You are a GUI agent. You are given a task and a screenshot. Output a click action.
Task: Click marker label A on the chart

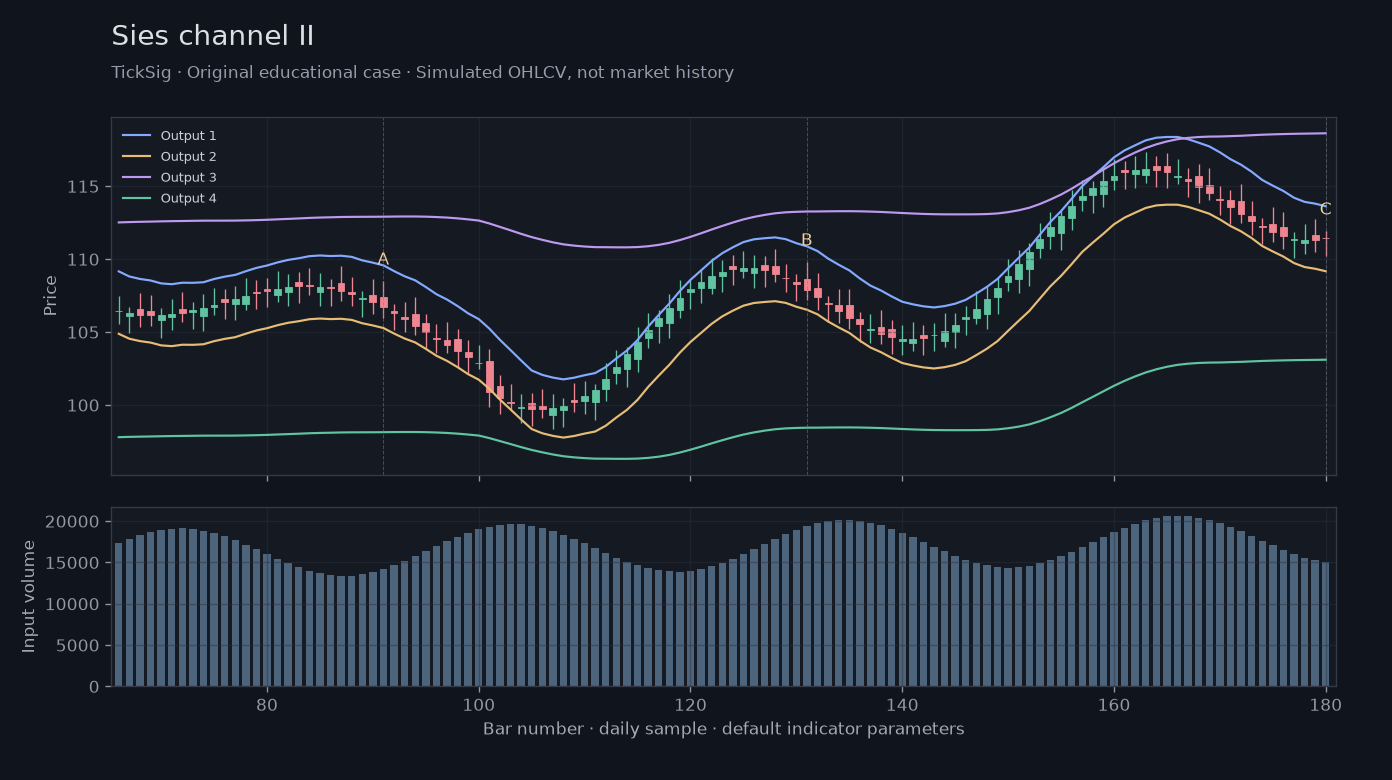coord(383,259)
